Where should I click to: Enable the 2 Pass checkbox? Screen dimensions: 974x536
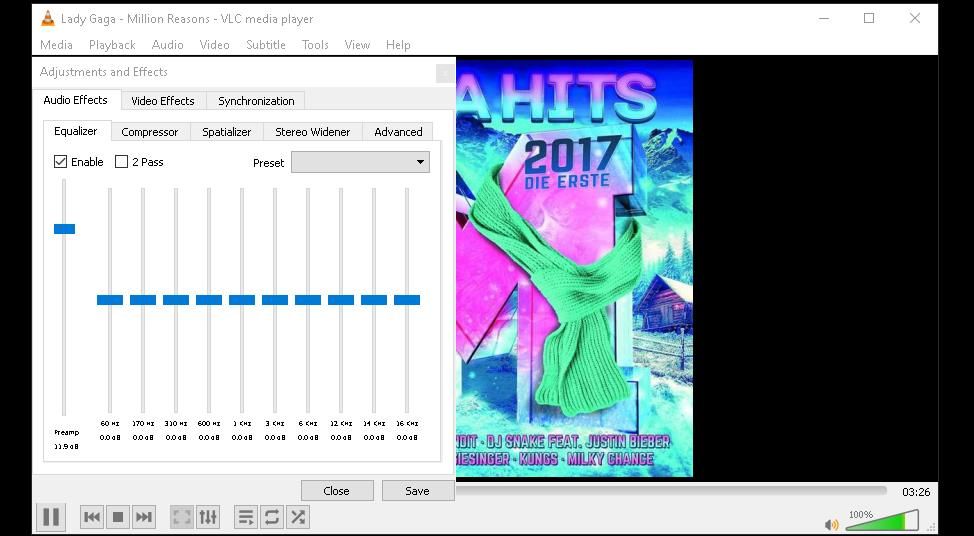pos(122,162)
